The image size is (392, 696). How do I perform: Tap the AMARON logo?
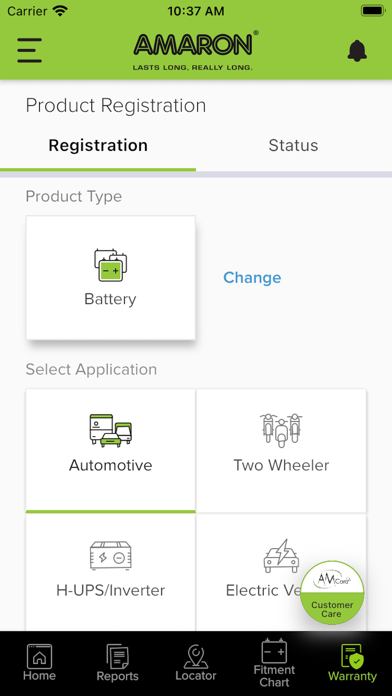click(195, 50)
